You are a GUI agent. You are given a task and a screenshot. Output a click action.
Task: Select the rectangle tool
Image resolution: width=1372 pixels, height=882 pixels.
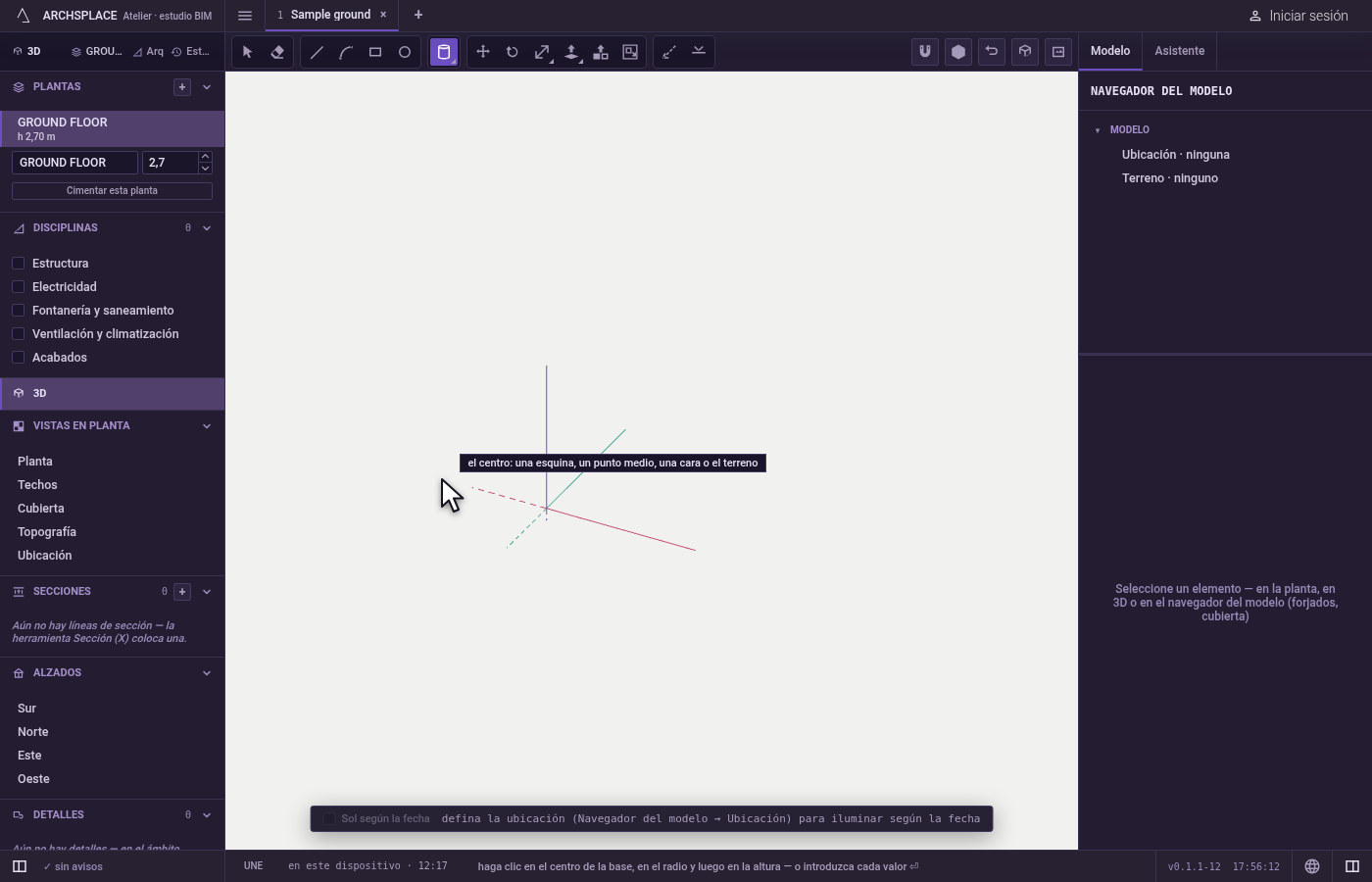click(x=375, y=52)
